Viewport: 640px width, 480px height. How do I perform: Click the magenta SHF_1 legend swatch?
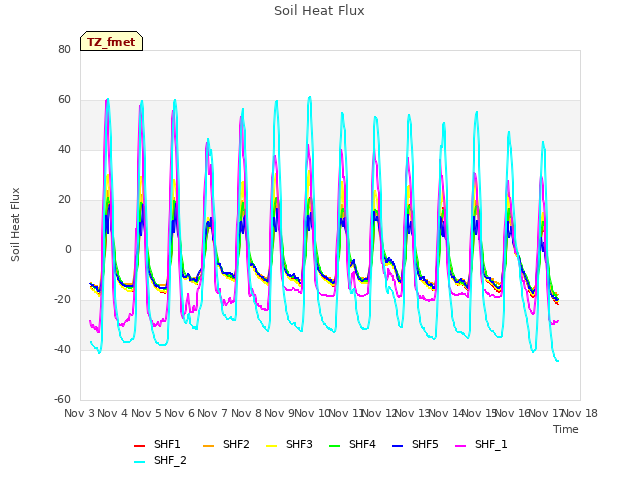[x=460, y=446]
